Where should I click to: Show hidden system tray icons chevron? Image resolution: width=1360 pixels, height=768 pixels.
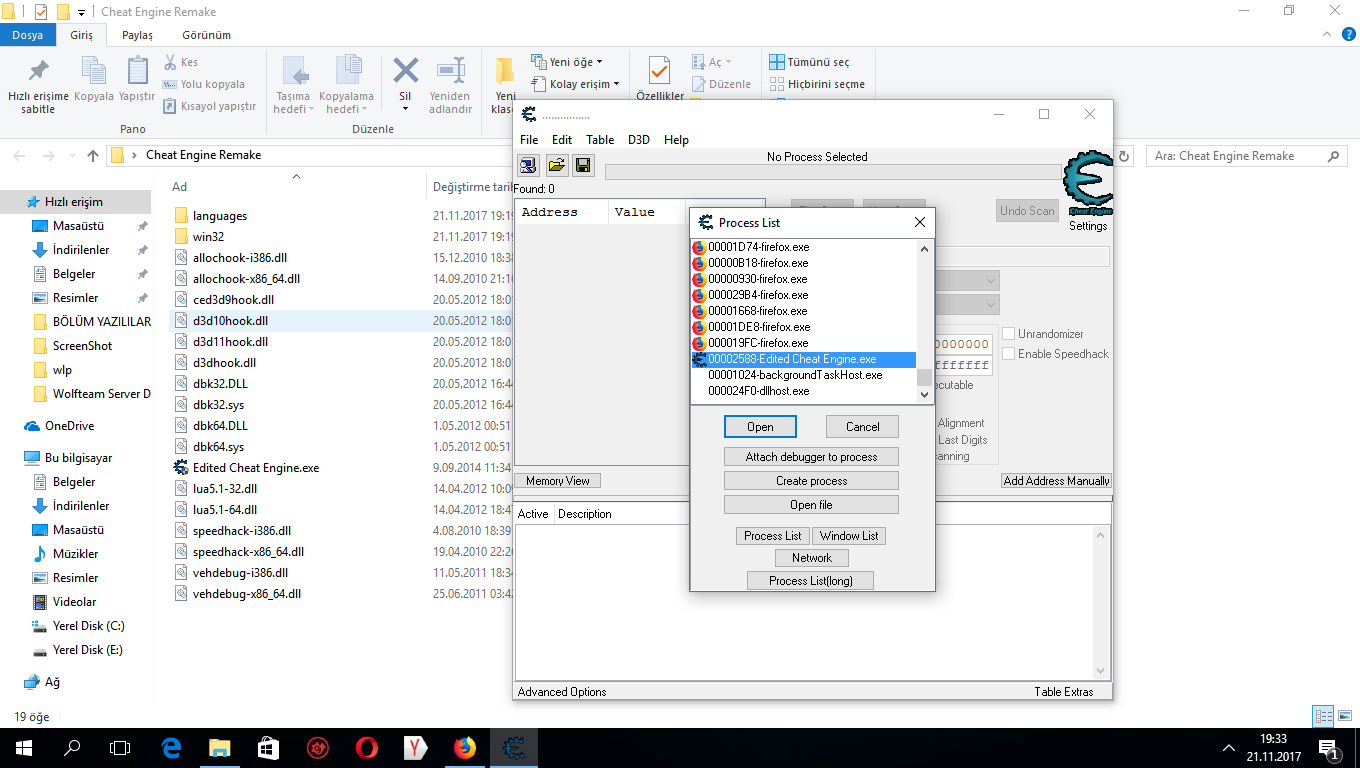(x=1229, y=748)
